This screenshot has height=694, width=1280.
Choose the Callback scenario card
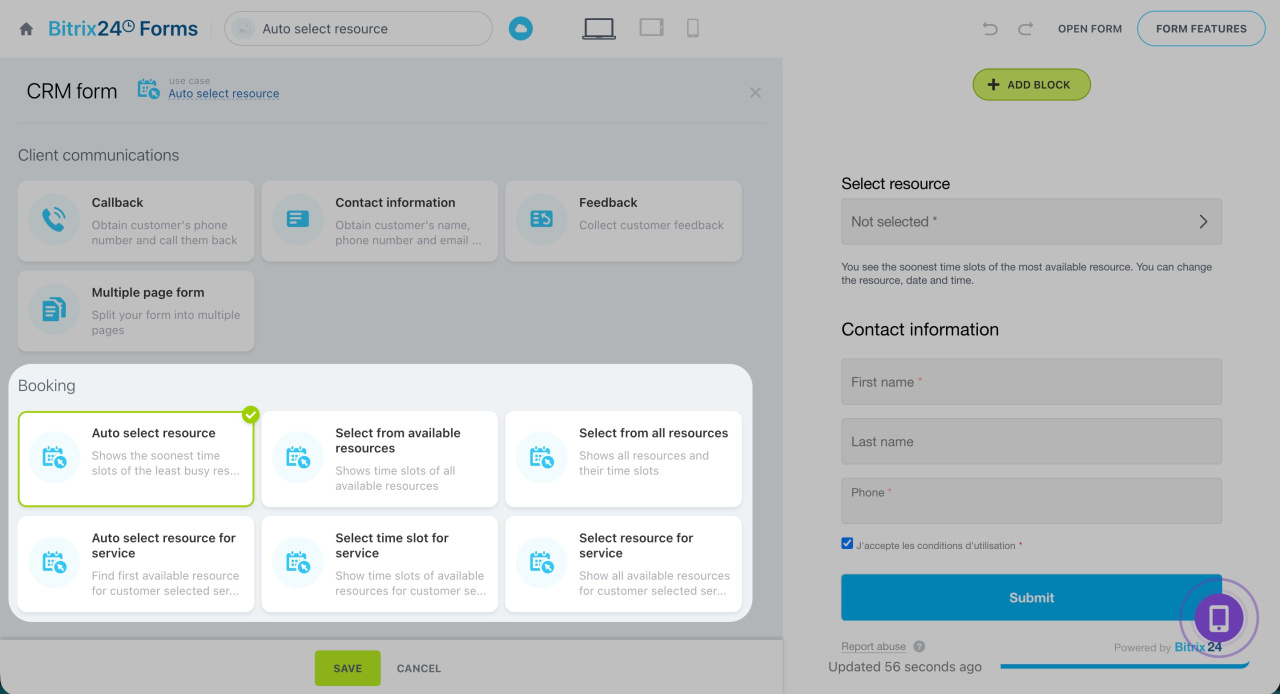pos(136,221)
